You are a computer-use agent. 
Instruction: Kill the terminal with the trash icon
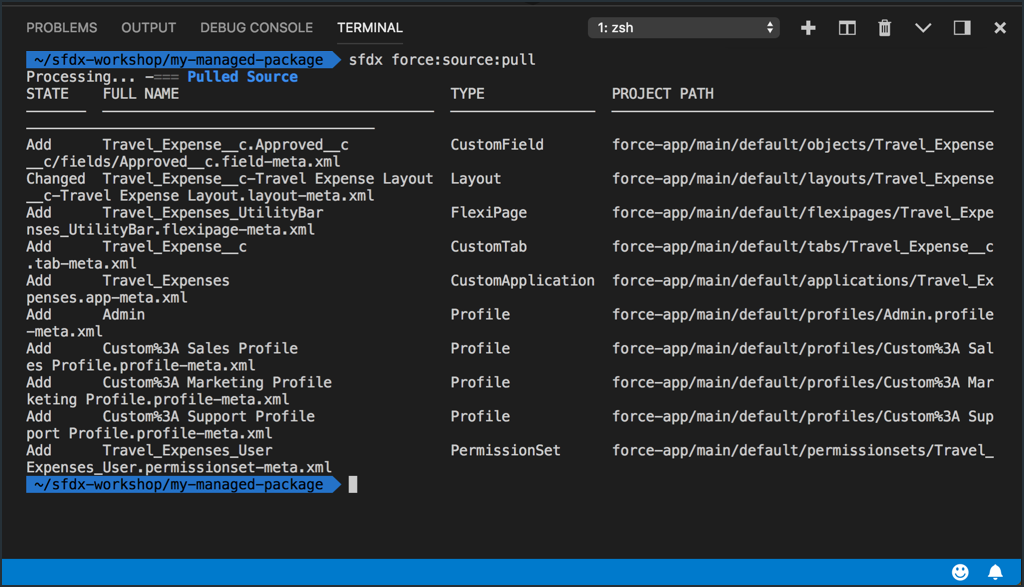(885, 28)
